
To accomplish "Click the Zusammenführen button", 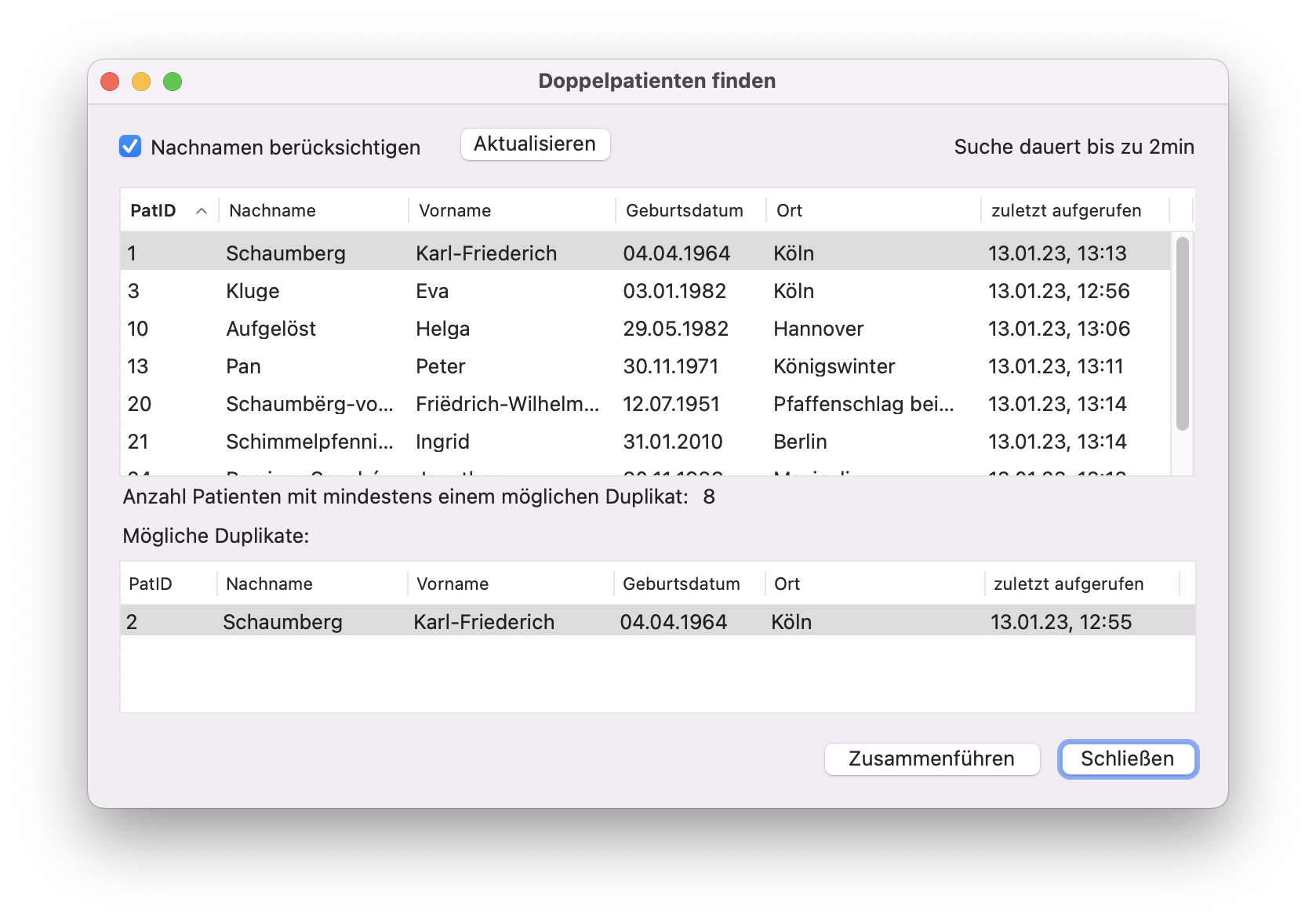I will point(932,758).
